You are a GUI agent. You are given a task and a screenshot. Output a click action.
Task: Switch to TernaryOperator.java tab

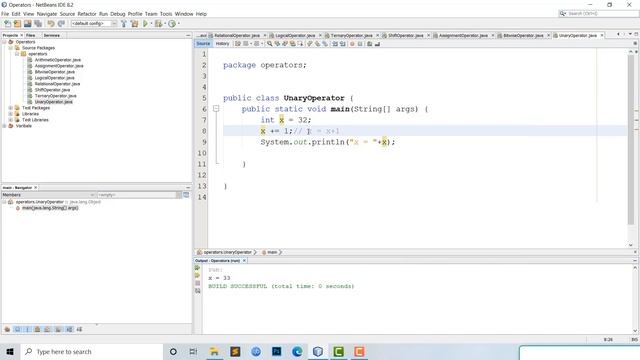[x=351, y=36]
